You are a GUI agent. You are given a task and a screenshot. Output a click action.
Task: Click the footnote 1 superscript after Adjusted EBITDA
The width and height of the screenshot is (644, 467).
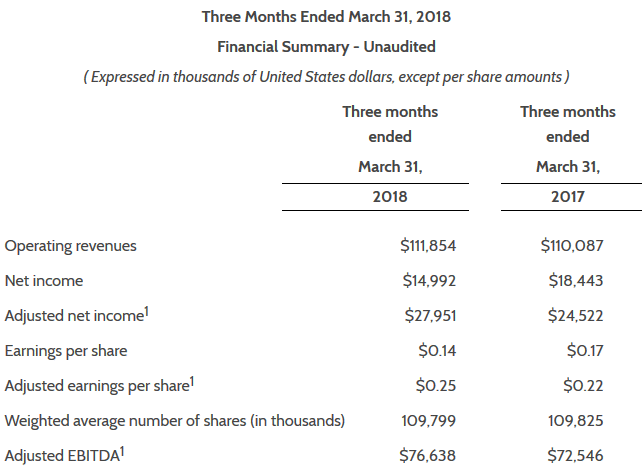[121, 451]
